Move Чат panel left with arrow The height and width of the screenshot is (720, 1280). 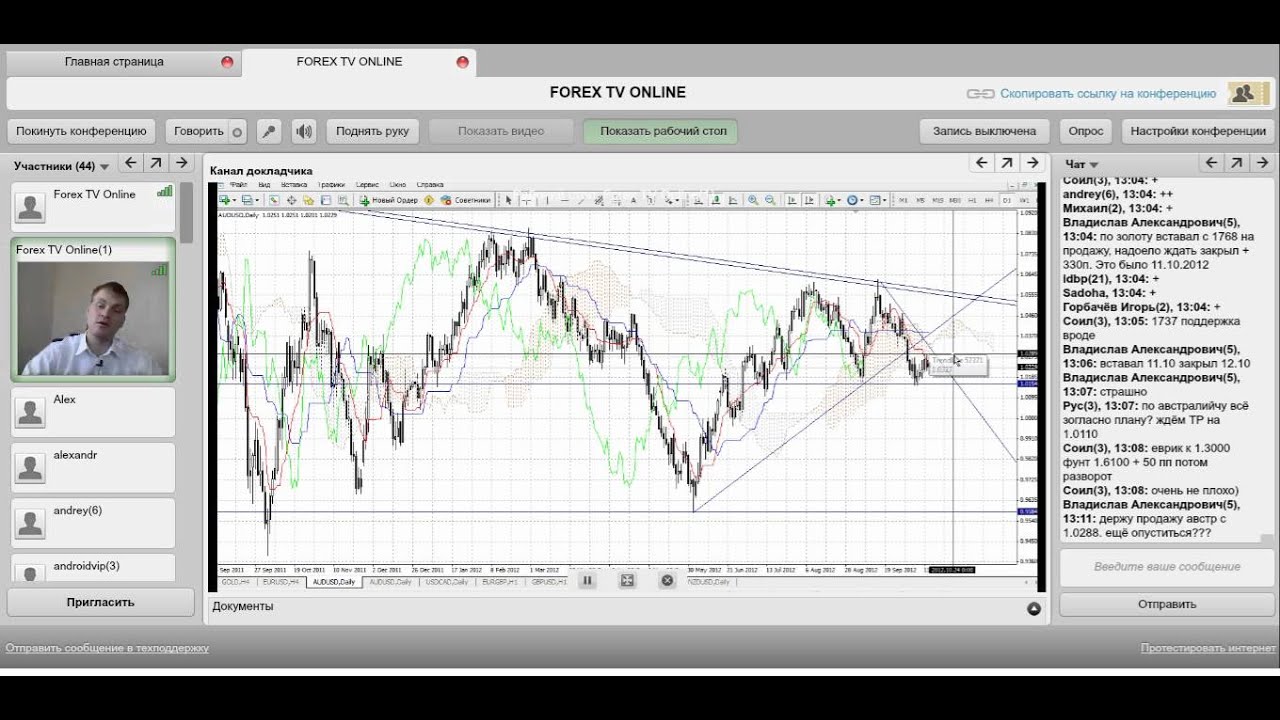(x=1211, y=163)
